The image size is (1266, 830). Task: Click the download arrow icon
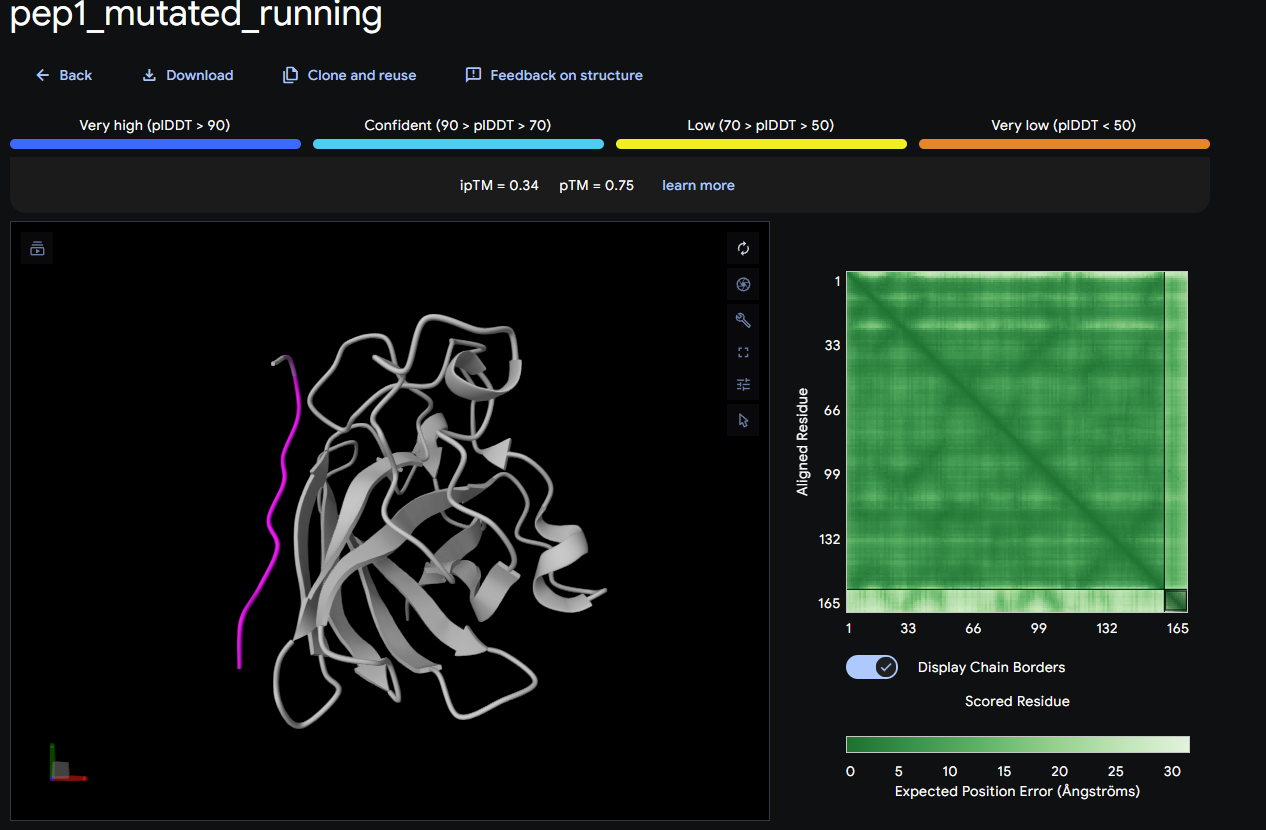(x=149, y=75)
